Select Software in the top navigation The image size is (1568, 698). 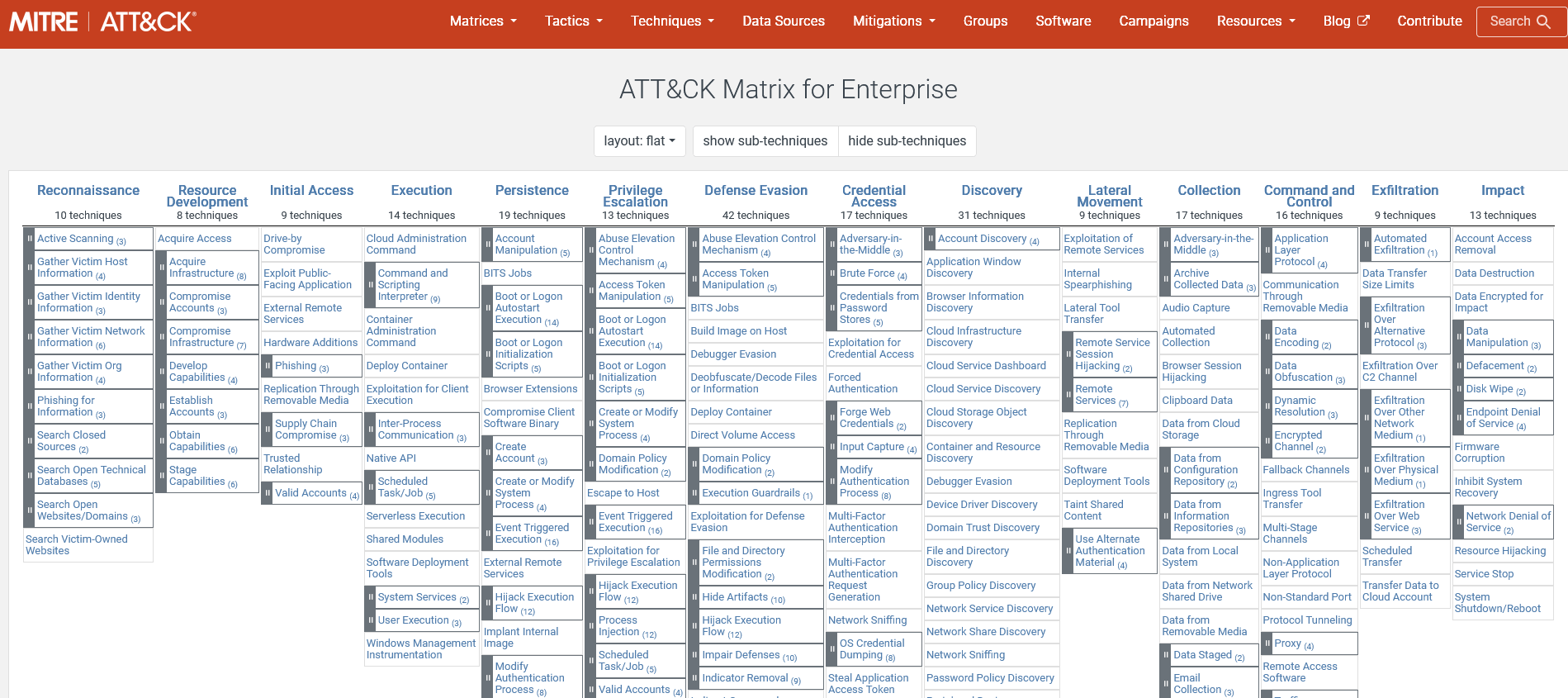(x=1063, y=21)
